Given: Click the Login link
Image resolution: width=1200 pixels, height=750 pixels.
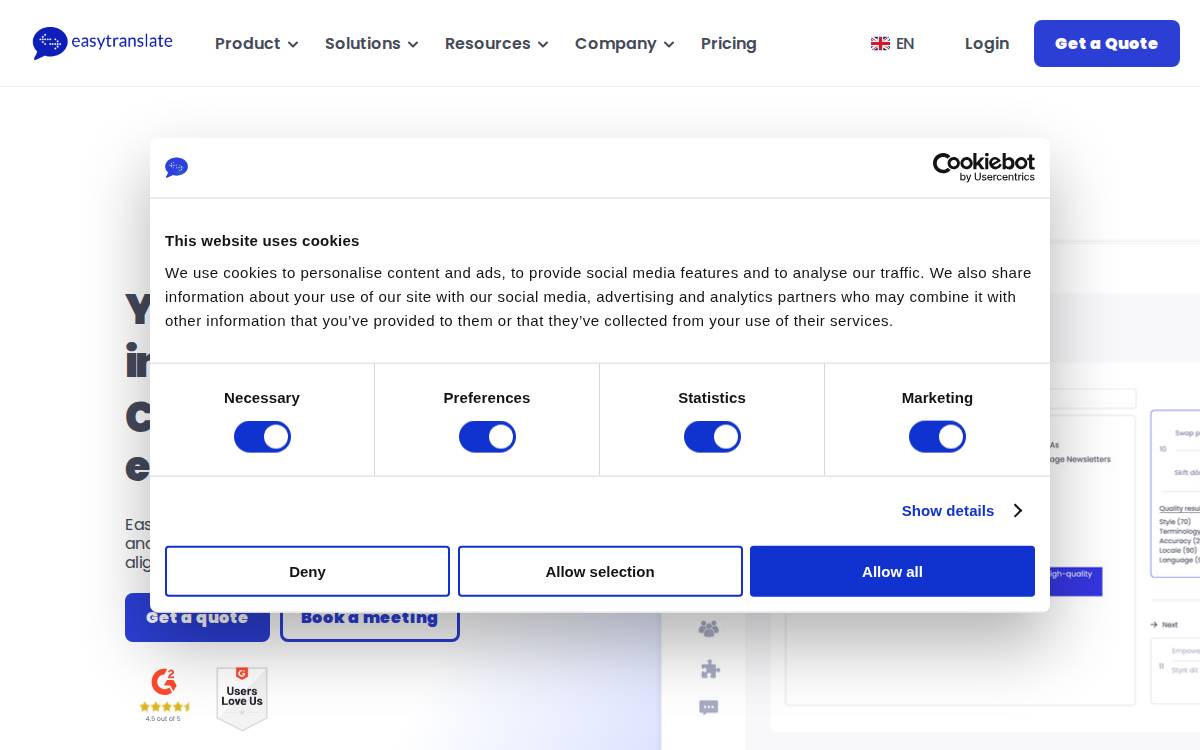Looking at the screenshot, I should click(x=987, y=44).
